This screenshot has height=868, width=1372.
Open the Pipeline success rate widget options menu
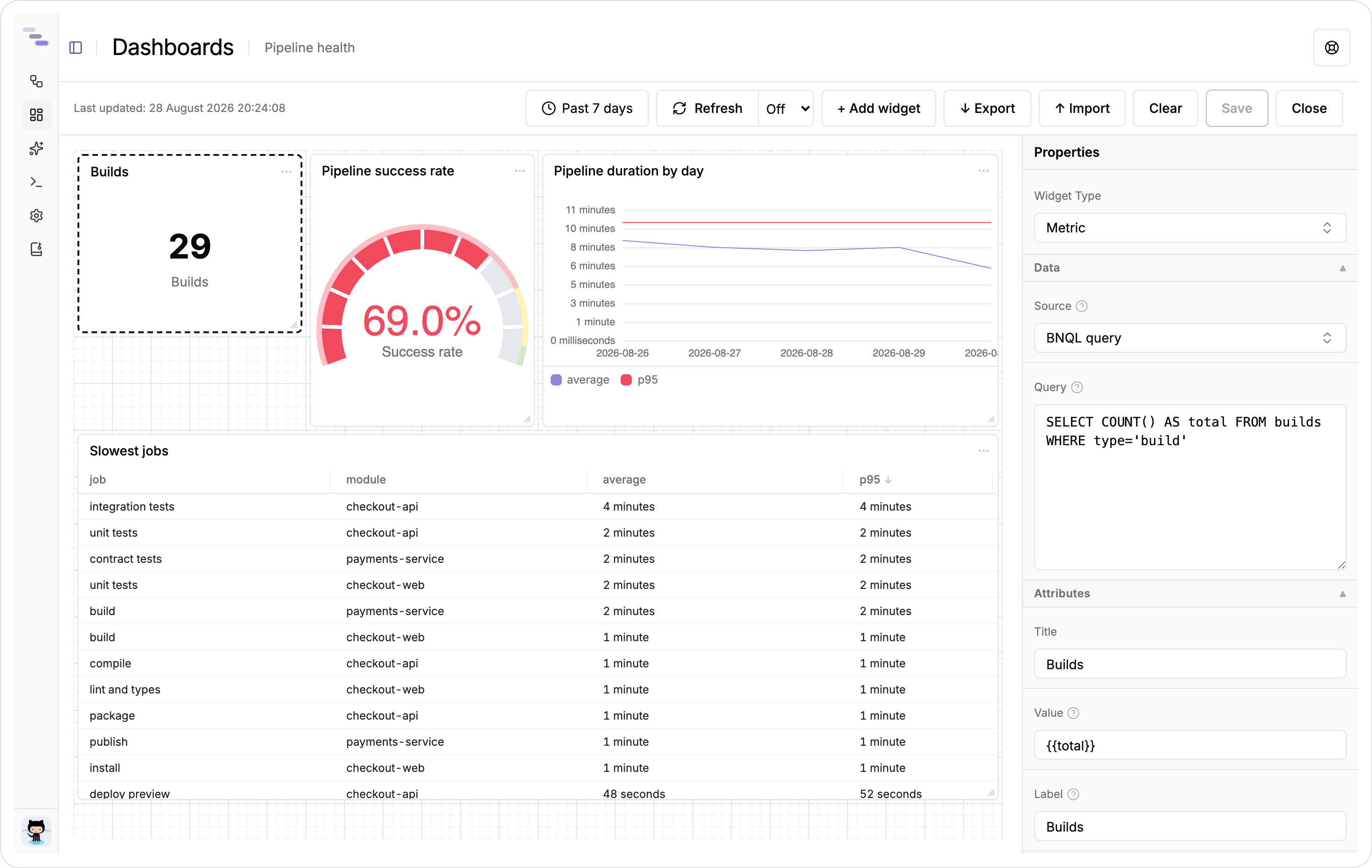[519, 171]
